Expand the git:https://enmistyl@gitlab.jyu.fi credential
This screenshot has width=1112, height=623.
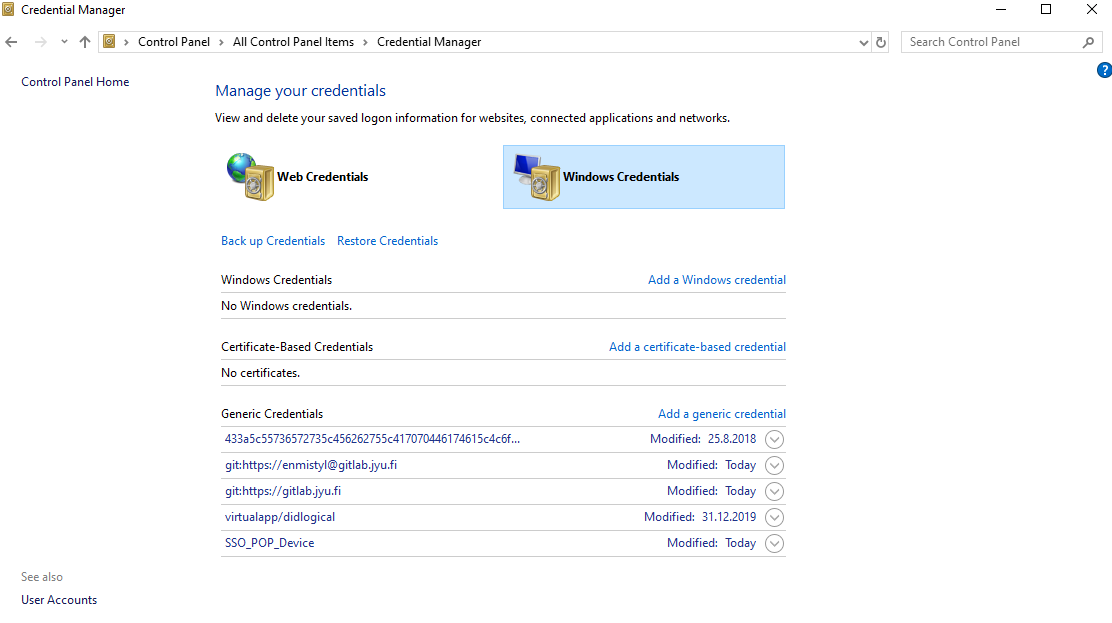[774, 465]
